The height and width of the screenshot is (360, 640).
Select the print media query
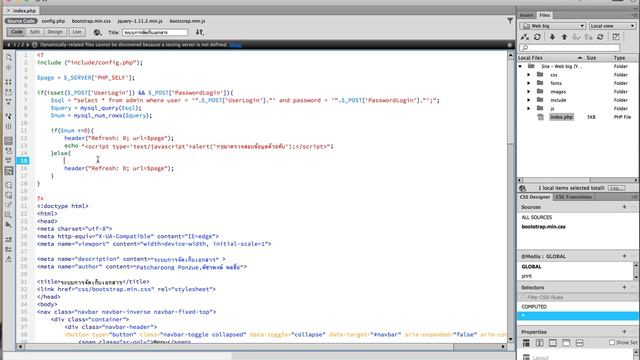[x=527, y=276]
